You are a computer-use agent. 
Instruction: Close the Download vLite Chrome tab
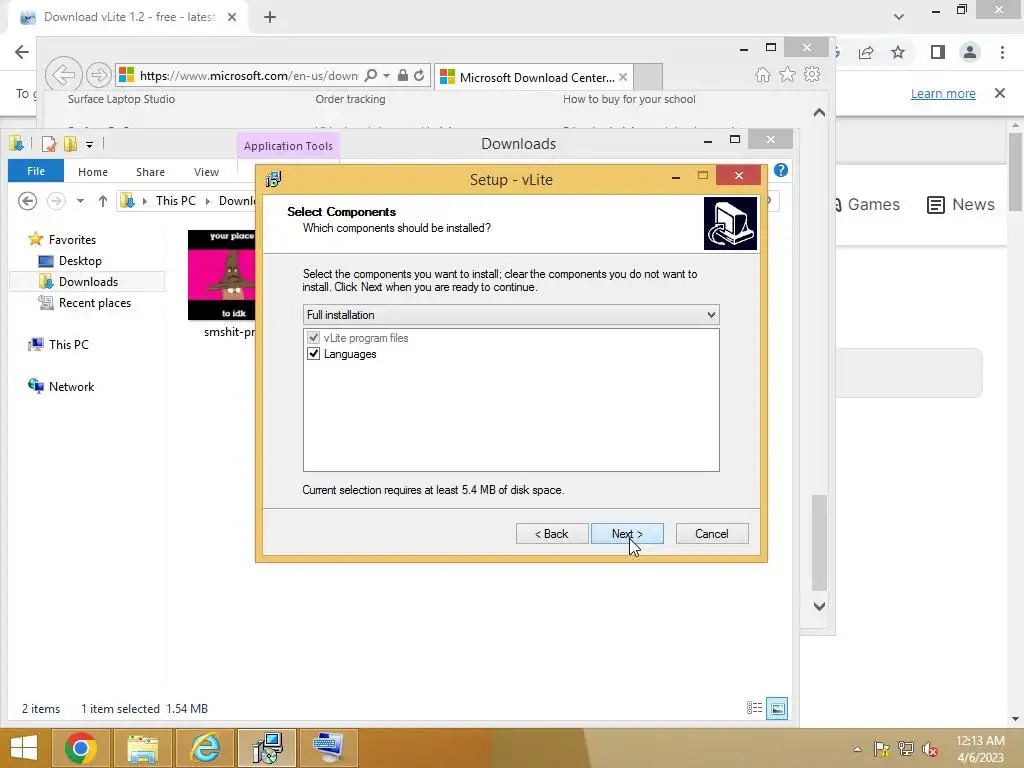[232, 17]
